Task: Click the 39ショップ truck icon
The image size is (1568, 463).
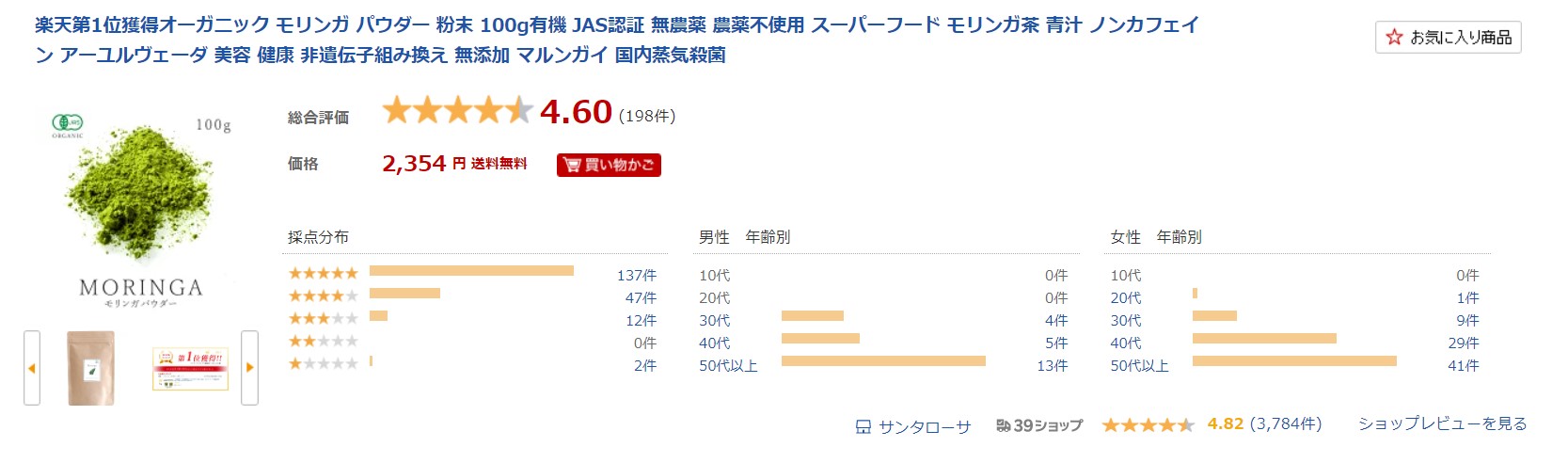Action: [1004, 425]
